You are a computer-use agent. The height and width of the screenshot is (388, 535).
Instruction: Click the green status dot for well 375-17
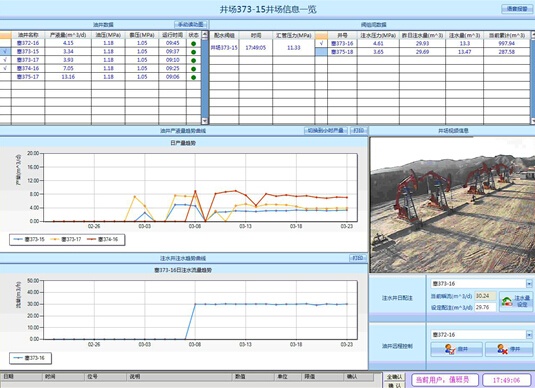coord(193,77)
